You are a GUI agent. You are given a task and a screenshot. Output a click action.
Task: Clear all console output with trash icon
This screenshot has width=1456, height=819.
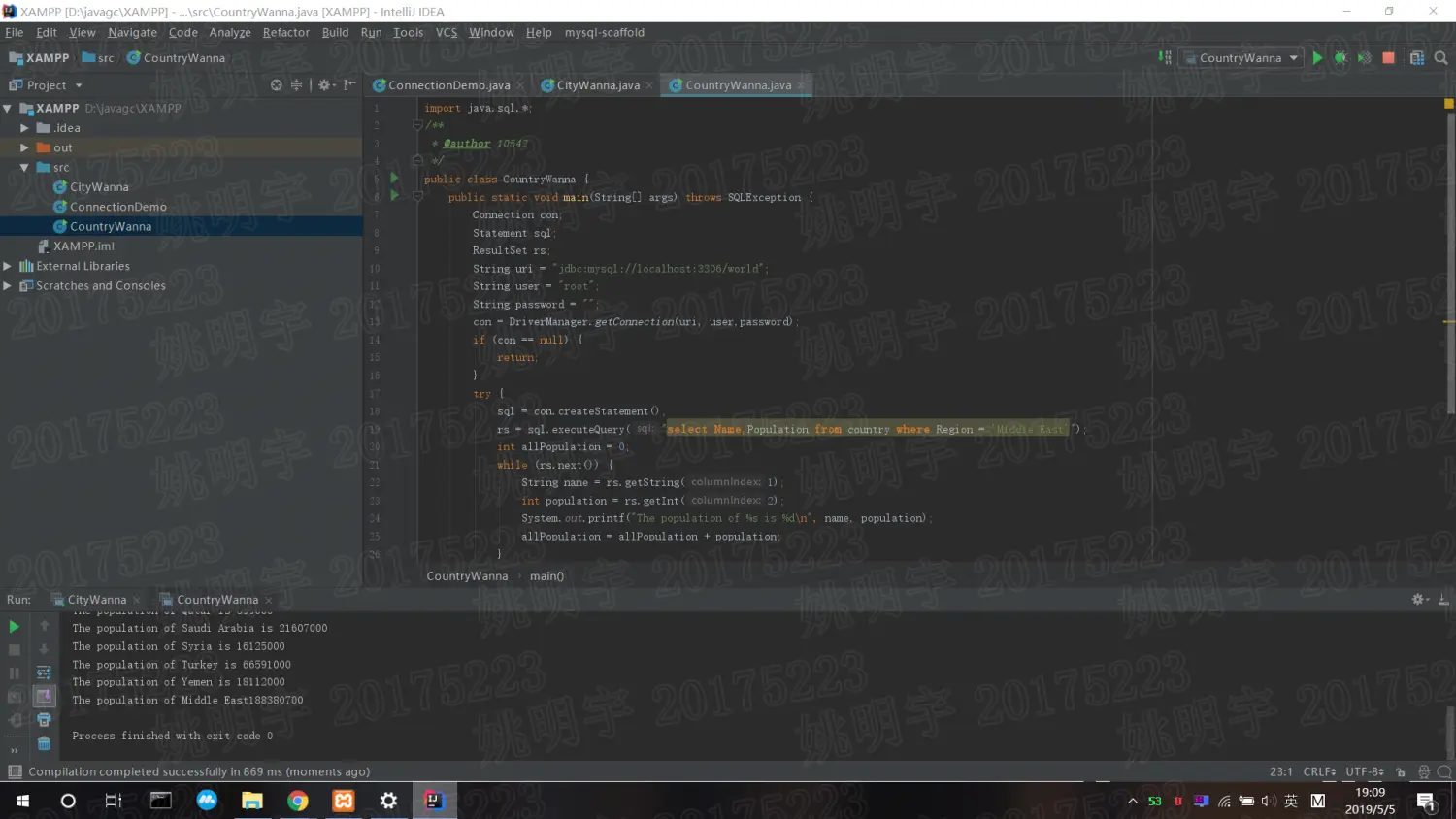point(44,743)
